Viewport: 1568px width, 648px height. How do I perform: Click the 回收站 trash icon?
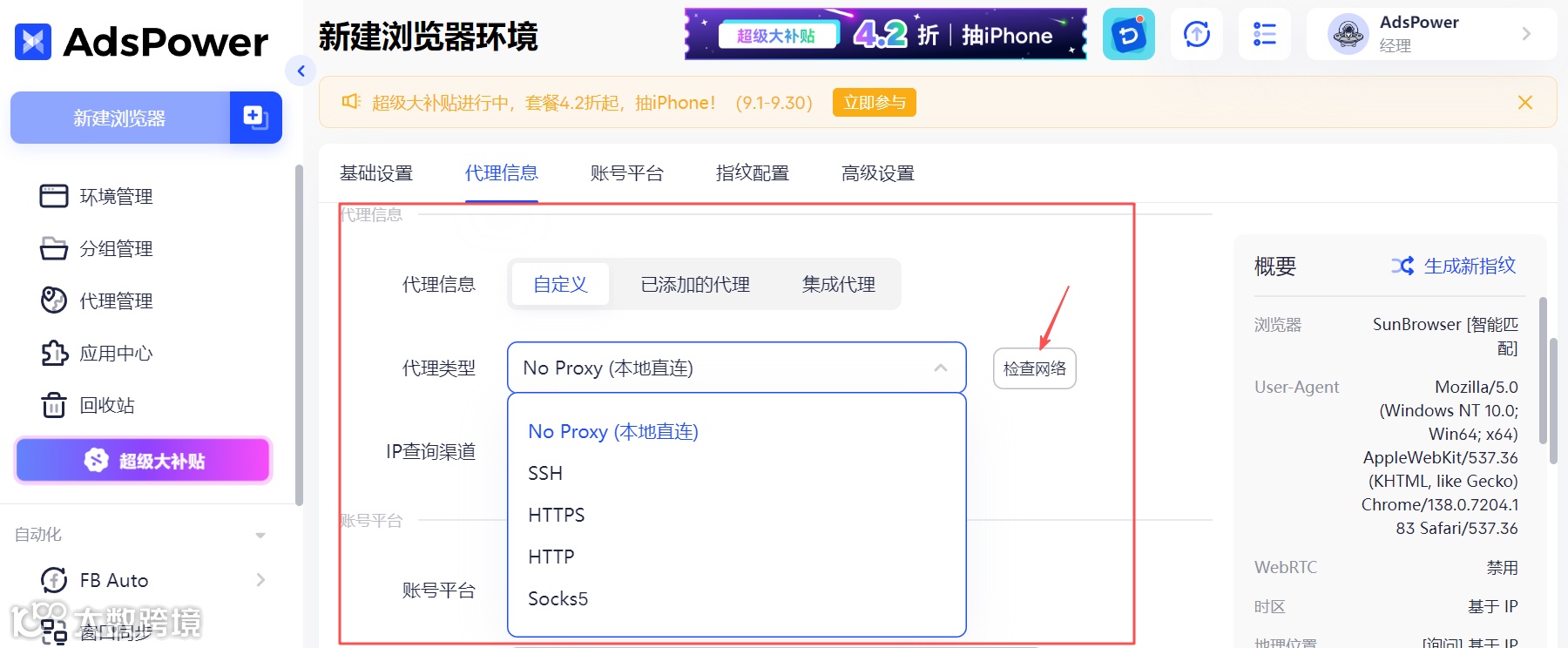(x=54, y=405)
